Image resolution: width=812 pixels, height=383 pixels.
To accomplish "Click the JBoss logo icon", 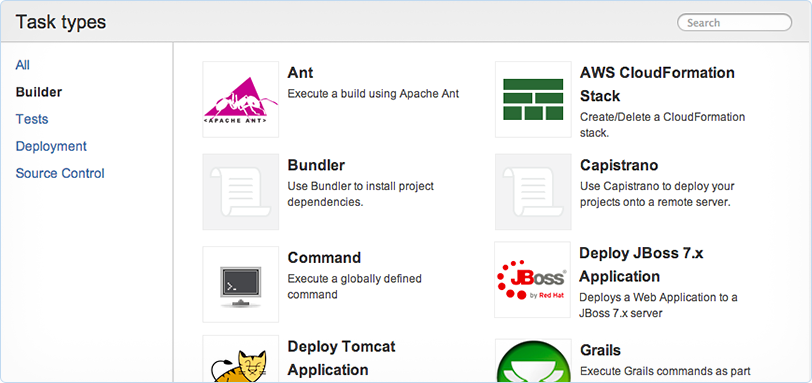I will point(532,279).
